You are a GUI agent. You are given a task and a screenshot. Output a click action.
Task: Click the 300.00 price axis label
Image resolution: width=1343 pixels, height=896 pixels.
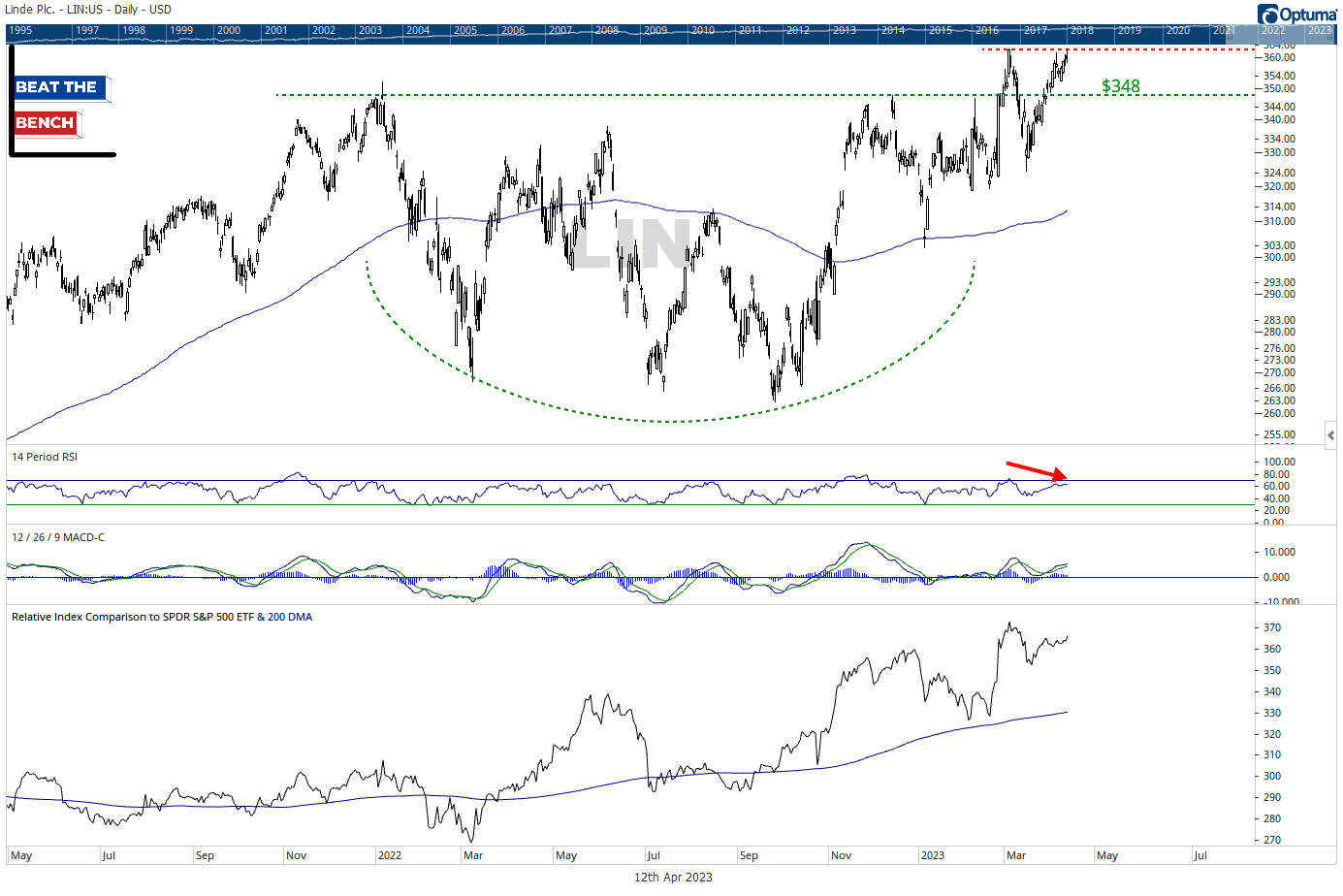pyautogui.click(x=1280, y=257)
